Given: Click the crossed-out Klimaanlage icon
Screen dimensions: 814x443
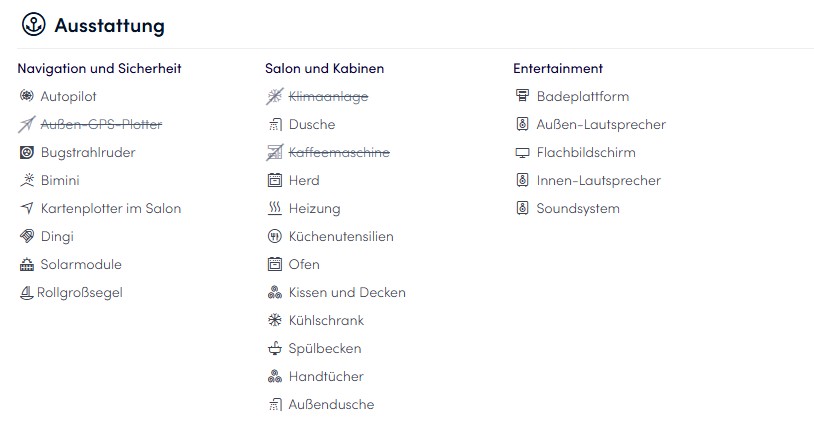Looking at the screenshot, I should pos(275,97).
